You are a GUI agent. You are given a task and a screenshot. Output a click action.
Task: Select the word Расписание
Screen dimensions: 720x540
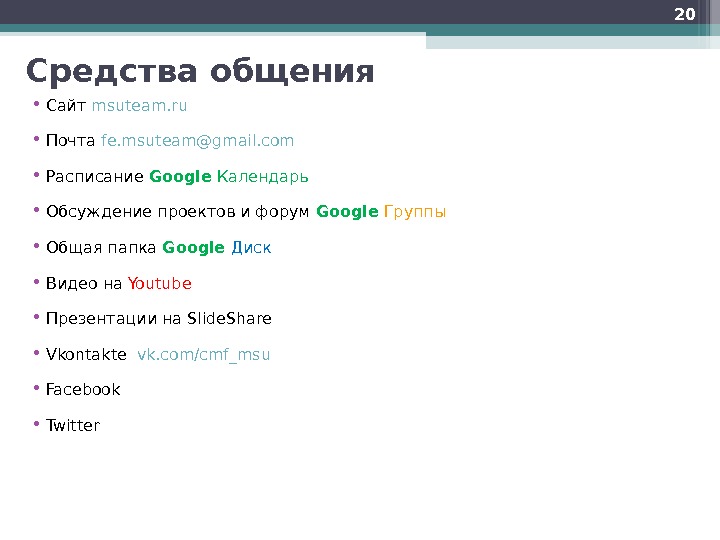click(95, 177)
